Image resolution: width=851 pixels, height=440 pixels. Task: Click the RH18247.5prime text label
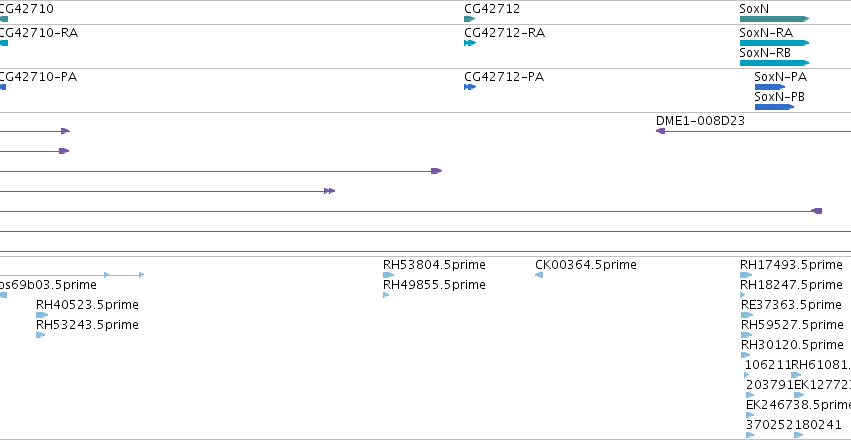pos(791,285)
